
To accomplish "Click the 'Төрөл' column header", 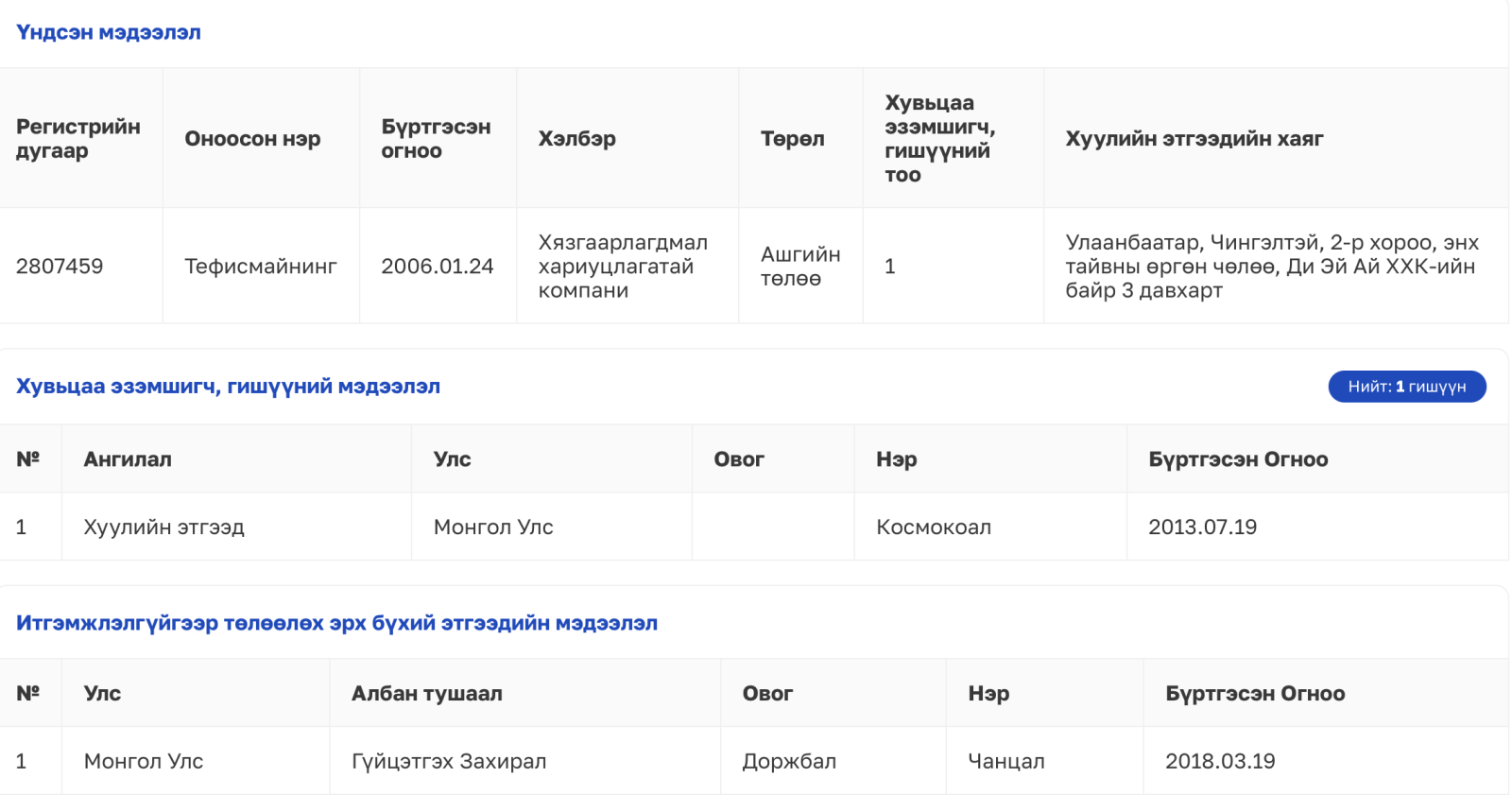I will pos(793,139).
